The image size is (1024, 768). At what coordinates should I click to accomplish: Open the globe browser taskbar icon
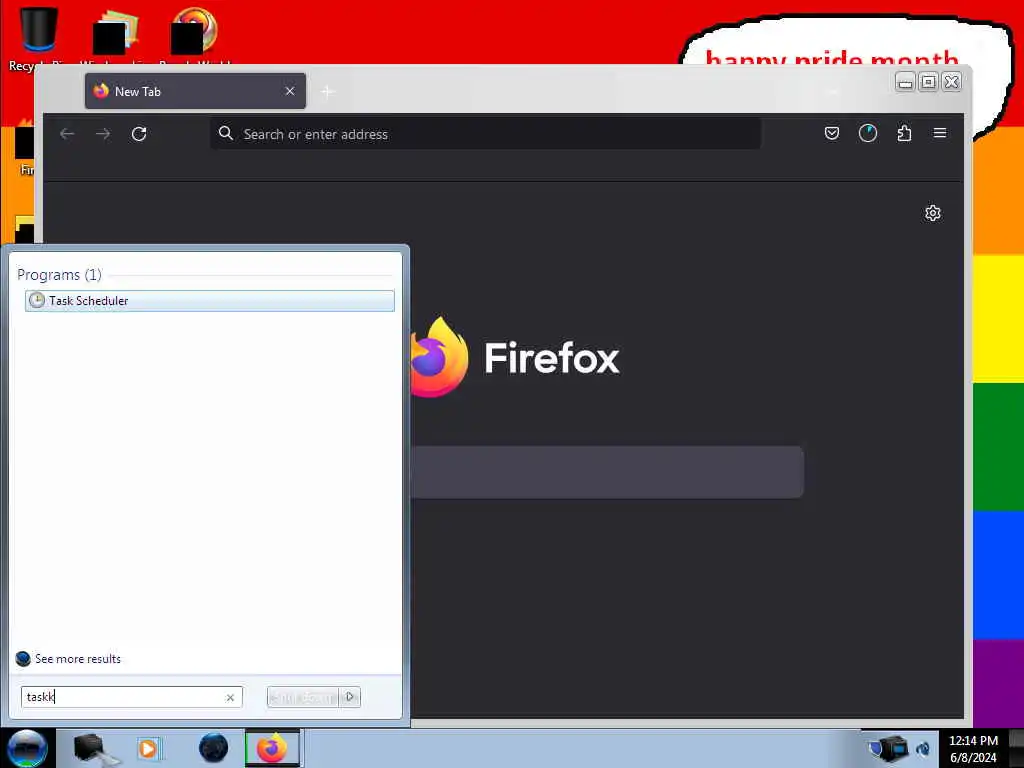click(x=214, y=748)
